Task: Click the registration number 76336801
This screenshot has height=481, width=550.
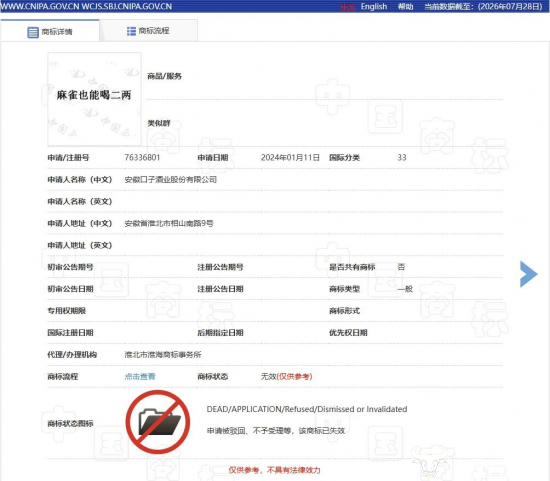Action: click(142, 158)
